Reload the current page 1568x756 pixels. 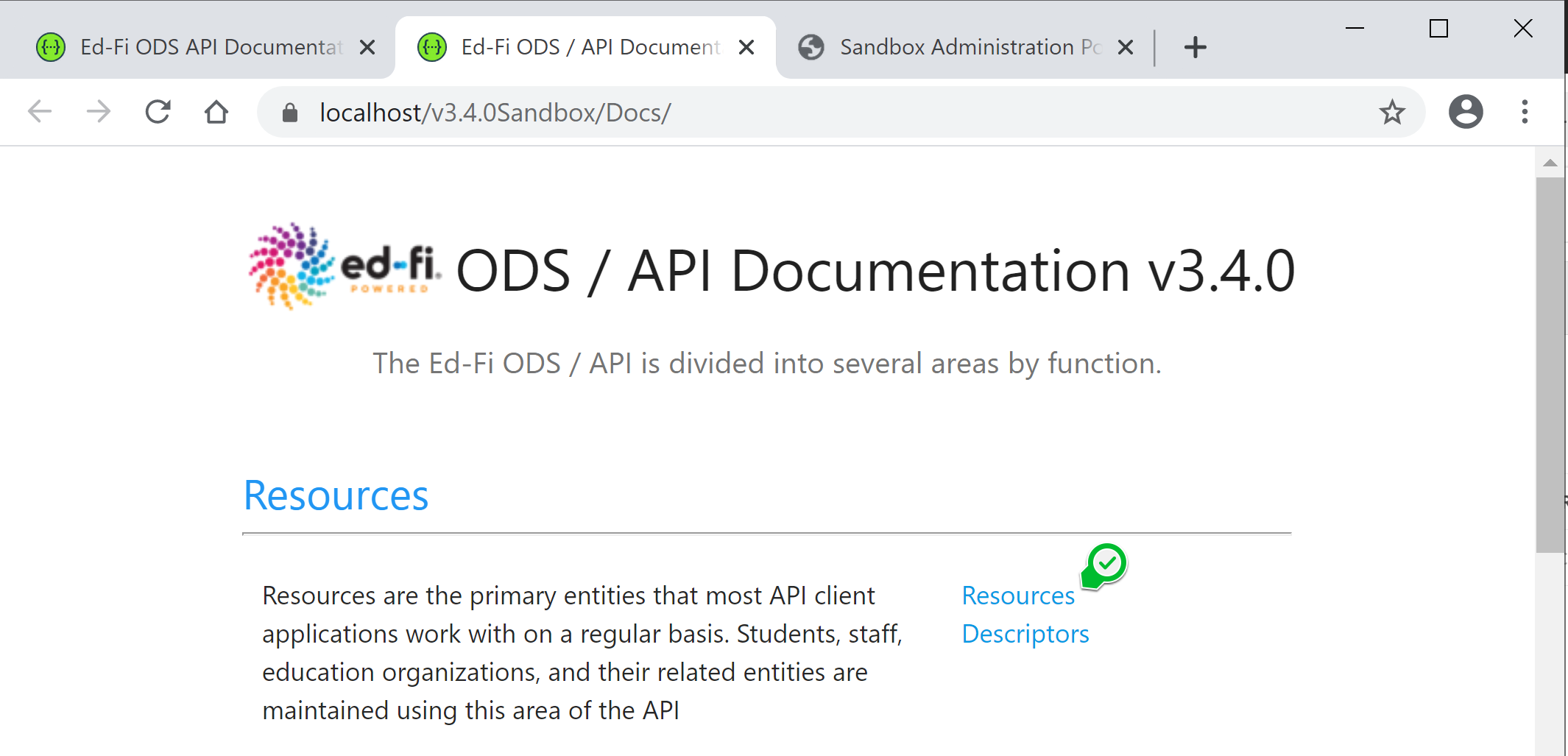point(158,112)
